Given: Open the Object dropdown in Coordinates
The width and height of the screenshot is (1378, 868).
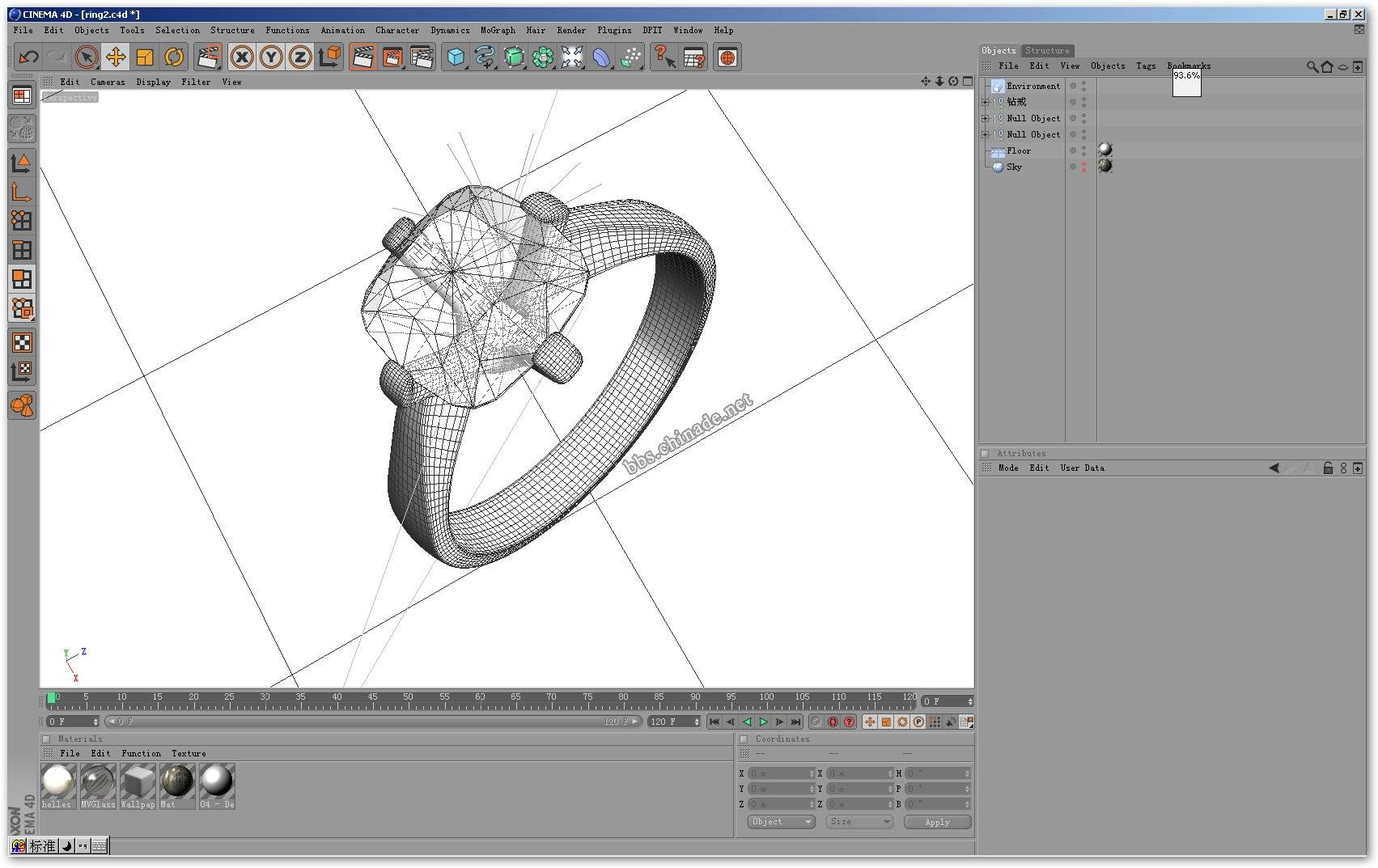Looking at the screenshot, I should 781,822.
